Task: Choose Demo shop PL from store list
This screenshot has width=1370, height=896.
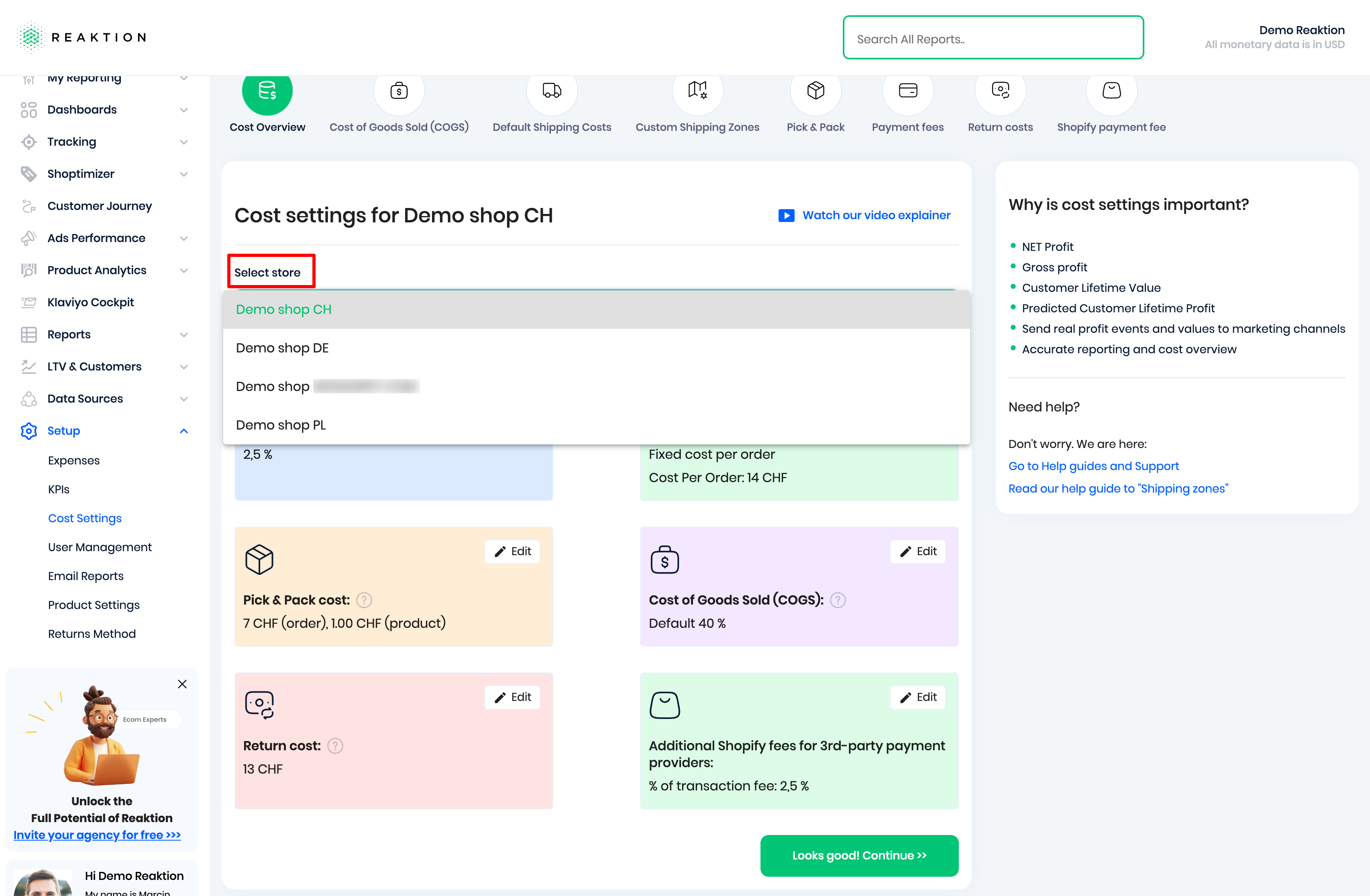Action: click(281, 425)
